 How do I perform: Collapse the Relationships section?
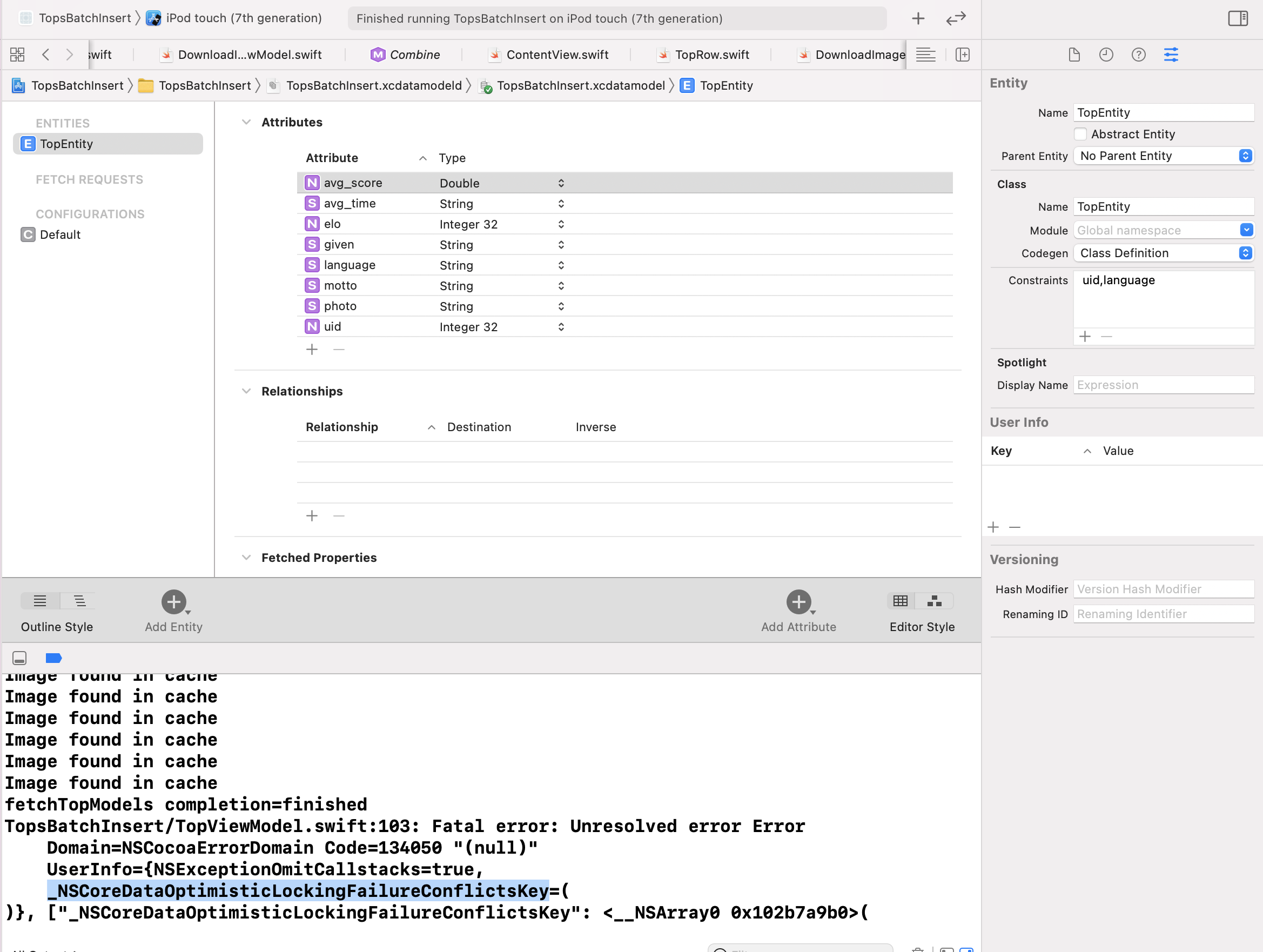246,391
